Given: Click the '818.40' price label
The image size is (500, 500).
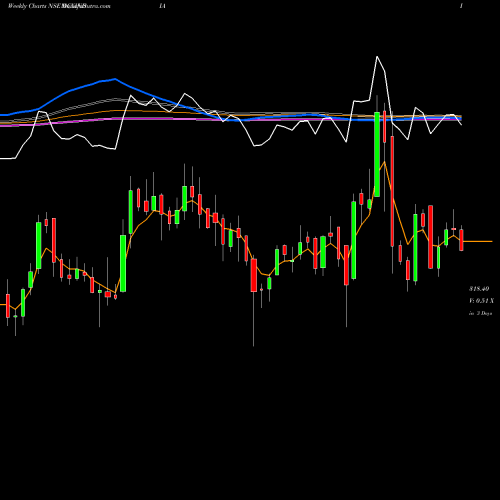Looking at the screenshot, I should point(479,289).
